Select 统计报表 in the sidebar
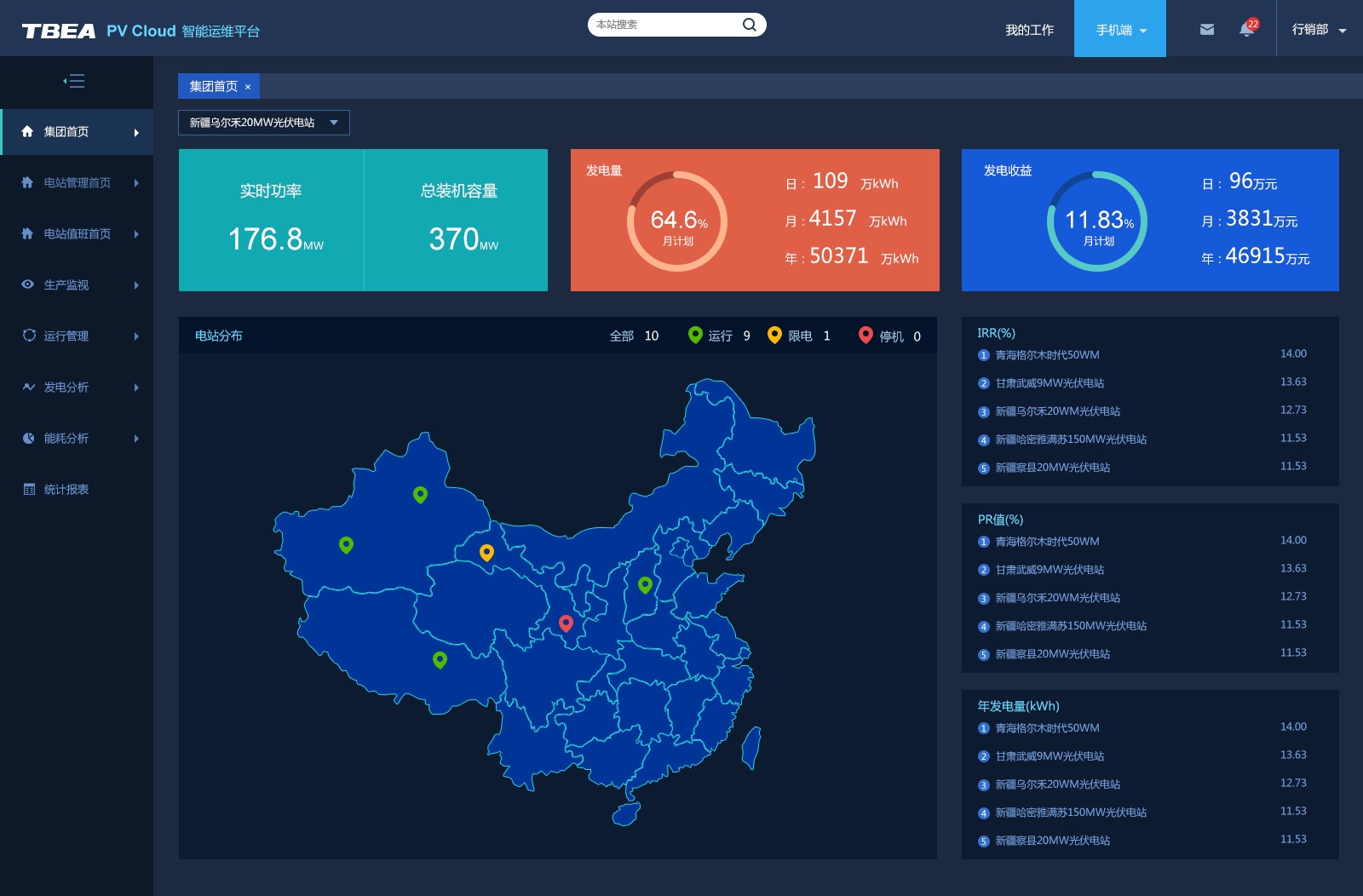 (x=66, y=490)
